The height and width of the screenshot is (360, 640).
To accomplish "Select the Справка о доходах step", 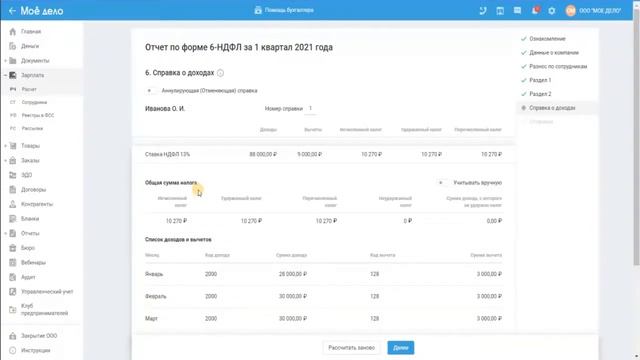I will click(552, 108).
